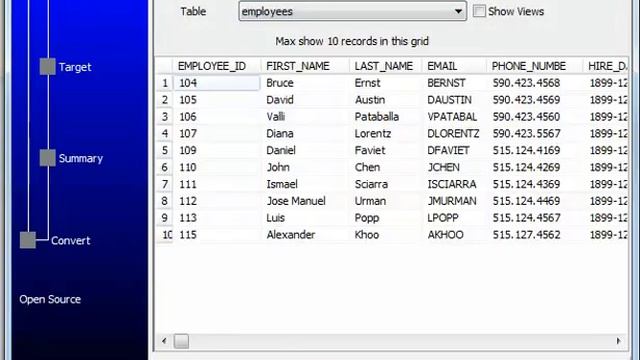The height and width of the screenshot is (360, 640).
Task: Select the cell with employee ID 105
Action: point(217,100)
